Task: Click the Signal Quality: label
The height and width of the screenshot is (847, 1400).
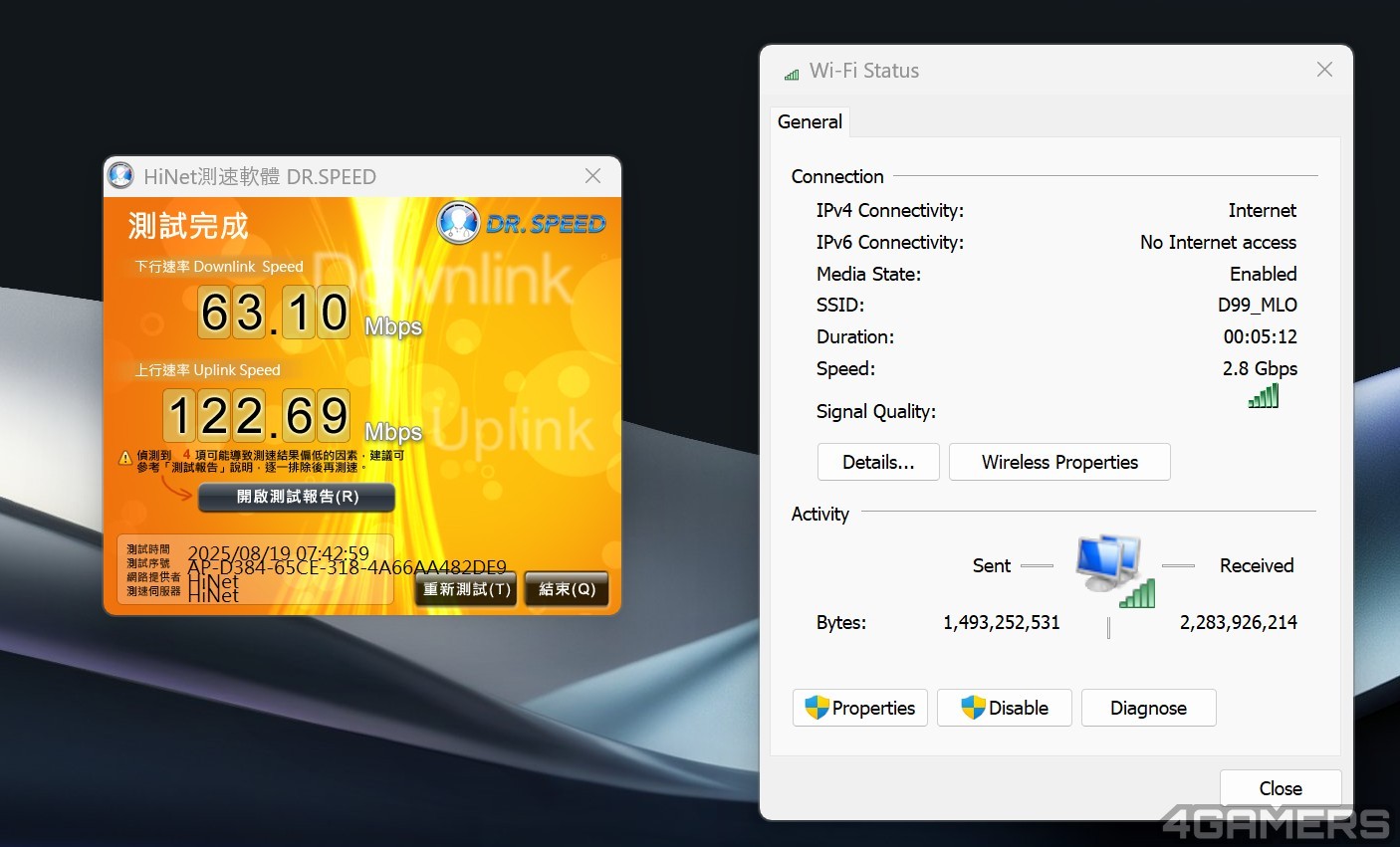Action: (875, 411)
